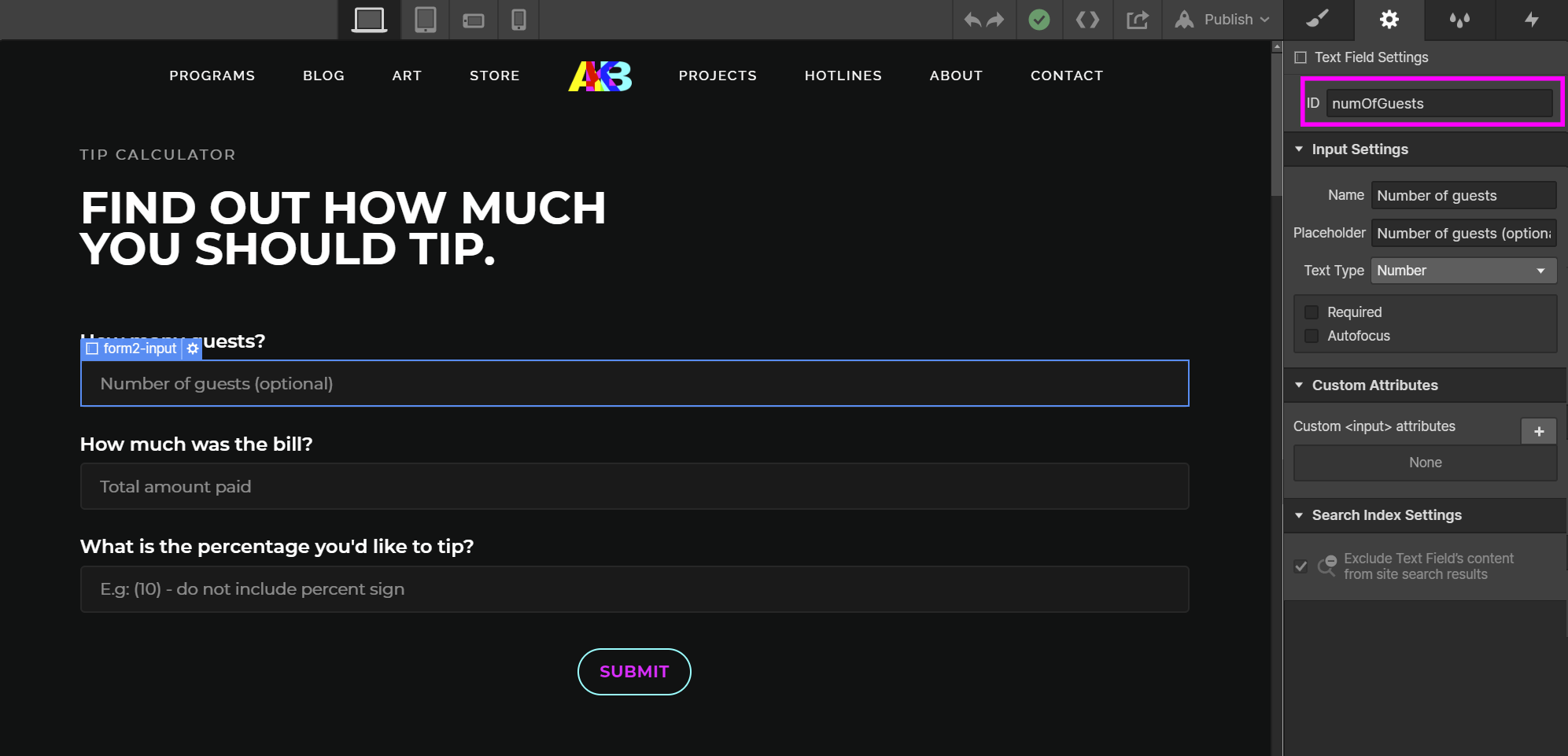1568x756 pixels.
Task: Select the FIND OUT HOW MUCH heading
Action: pyautogui.click(x=344, y=228)
